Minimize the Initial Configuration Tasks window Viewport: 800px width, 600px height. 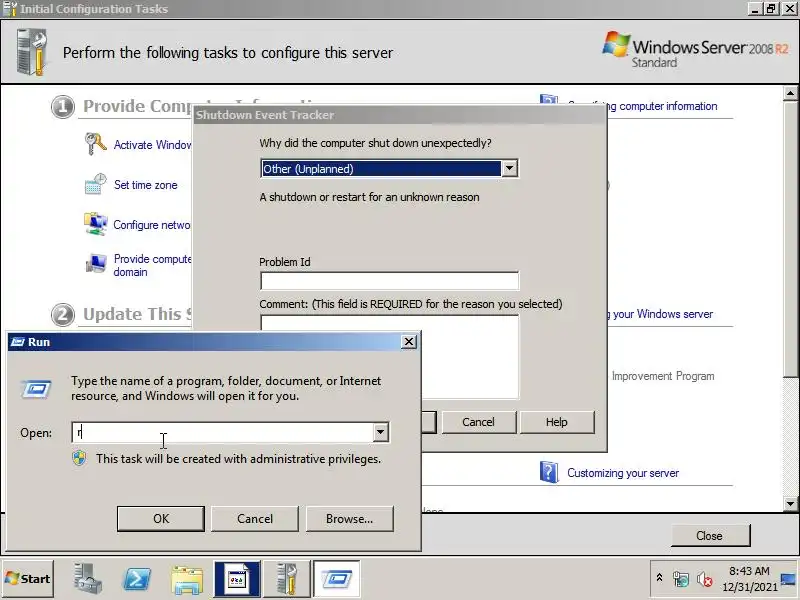tap(755, 9)
